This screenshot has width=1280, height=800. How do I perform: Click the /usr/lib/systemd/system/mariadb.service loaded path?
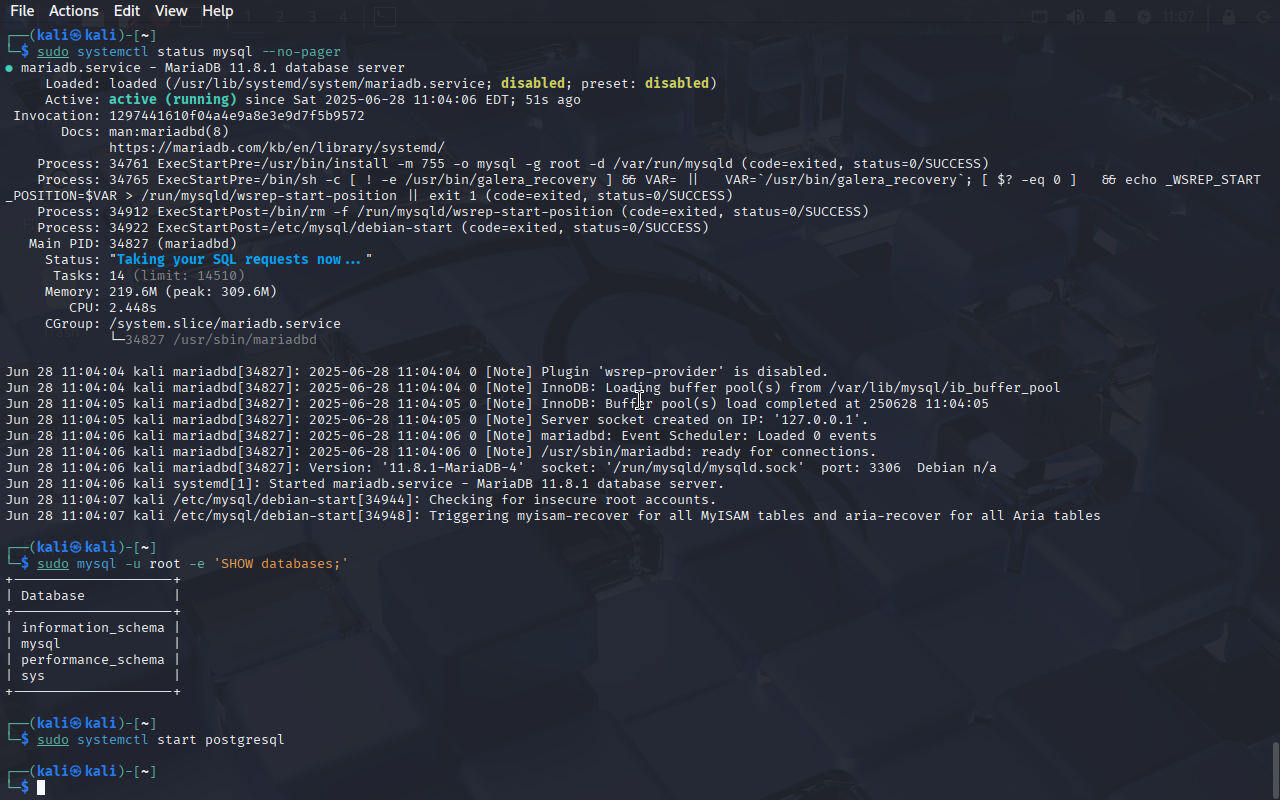tap(329, 84)
